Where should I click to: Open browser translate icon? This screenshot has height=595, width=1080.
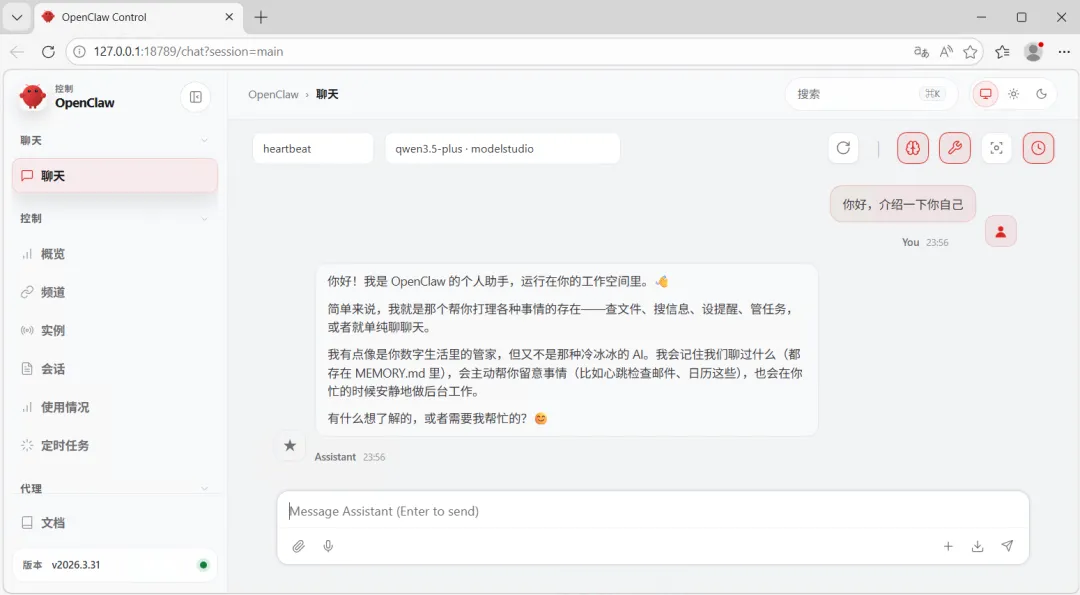921,52
